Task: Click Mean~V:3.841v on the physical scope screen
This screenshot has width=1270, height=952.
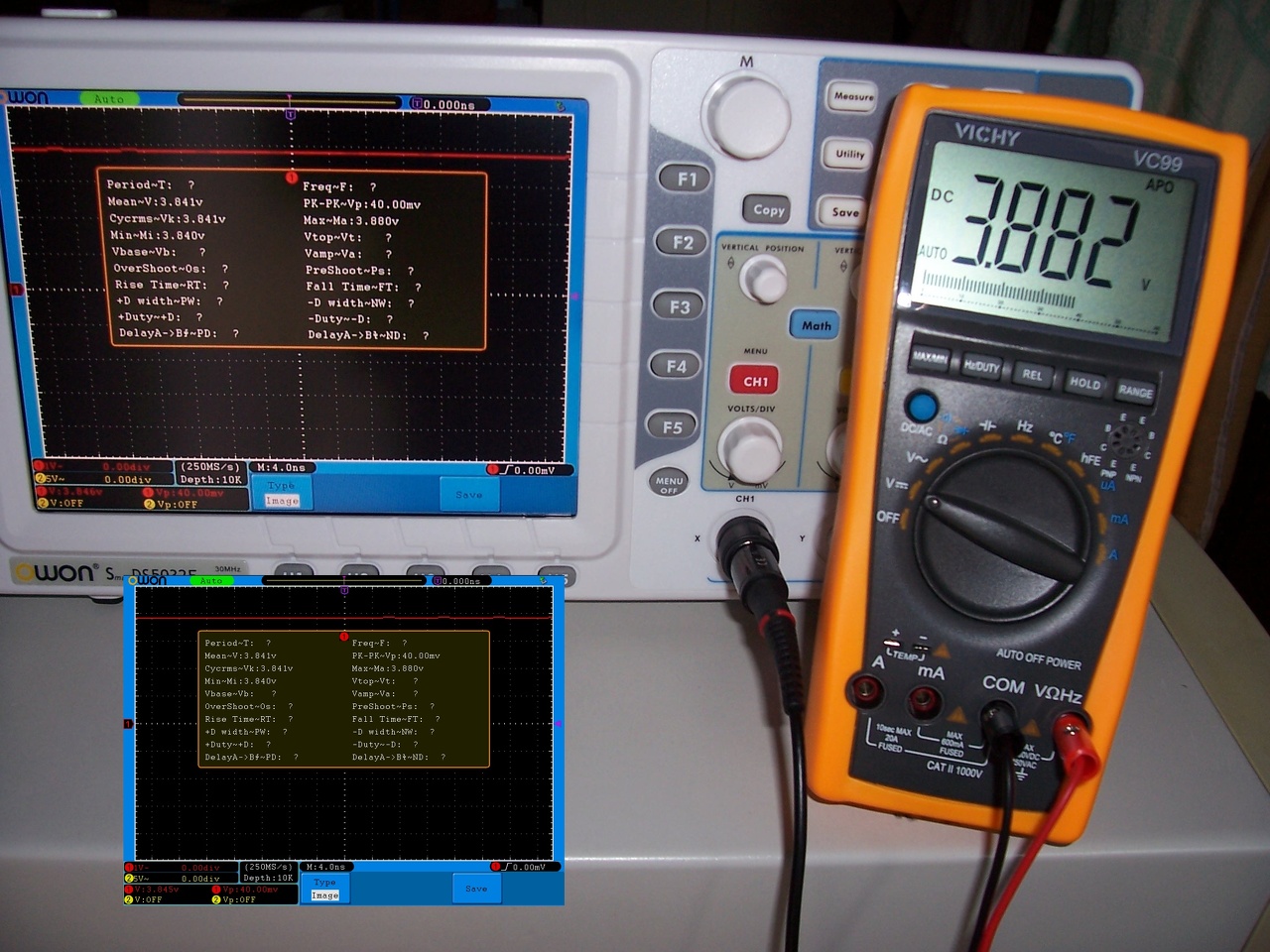Action: click(x=155, y=201)
